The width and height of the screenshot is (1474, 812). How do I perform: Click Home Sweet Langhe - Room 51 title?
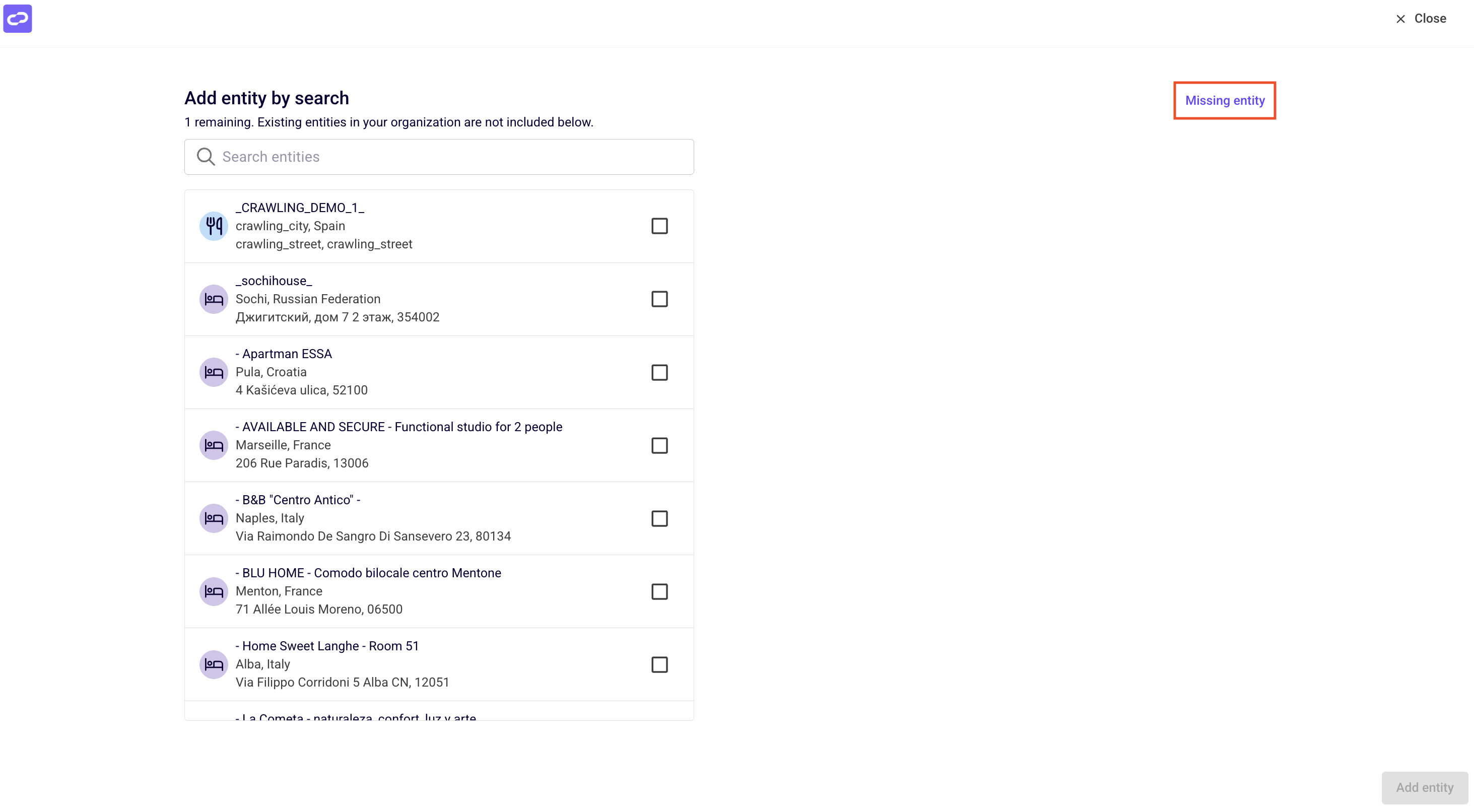(327, 646)
